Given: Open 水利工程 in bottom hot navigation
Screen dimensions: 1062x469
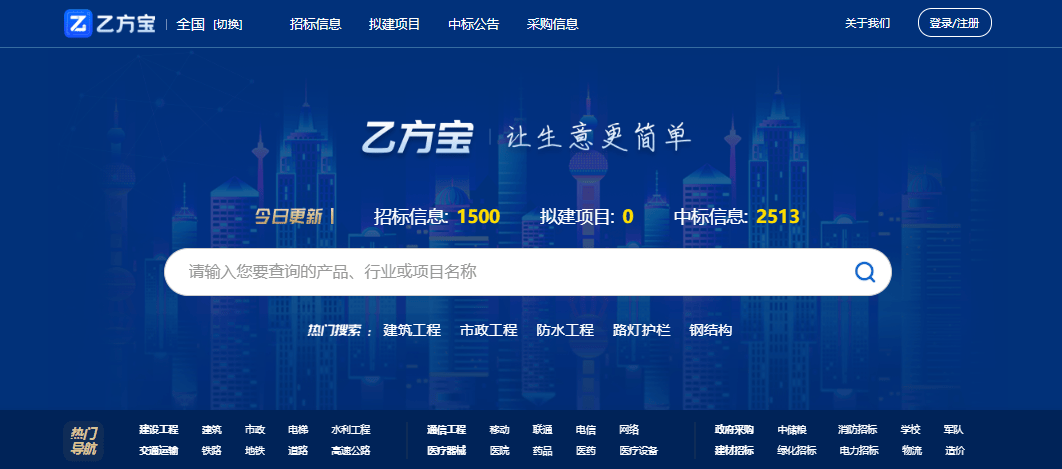Looking at the screenshot, I should click(x=351, y=430).
